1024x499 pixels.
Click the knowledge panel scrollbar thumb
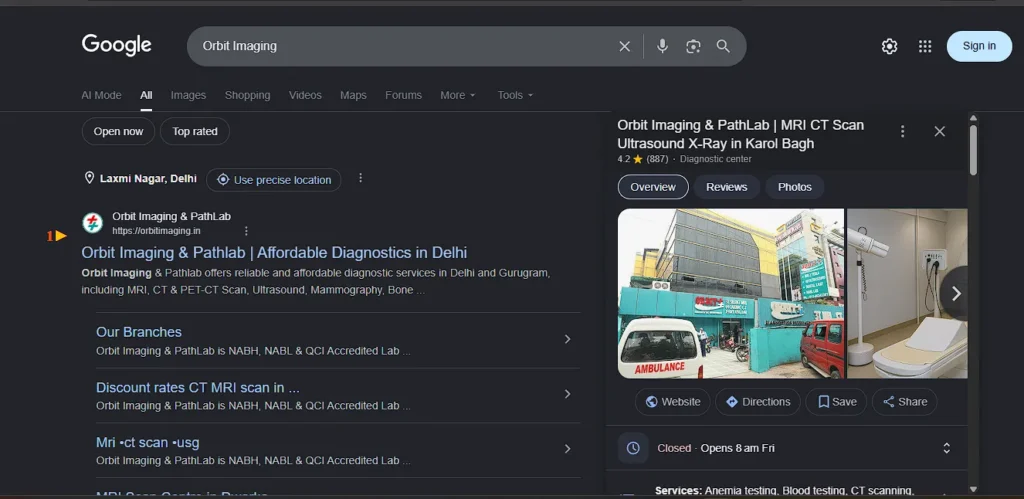973,150
